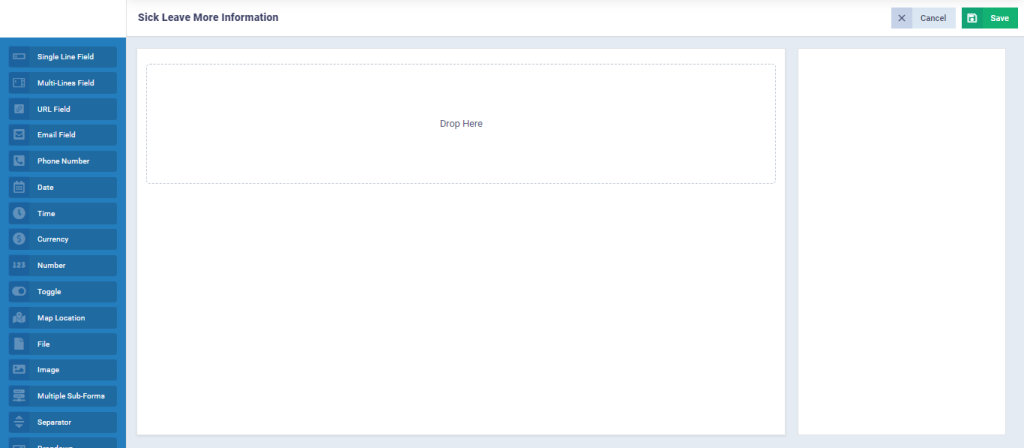This screenshot has height=448, width=1024.
Task: Click the Save floppy disk icon
Action: tap(972, 18)
